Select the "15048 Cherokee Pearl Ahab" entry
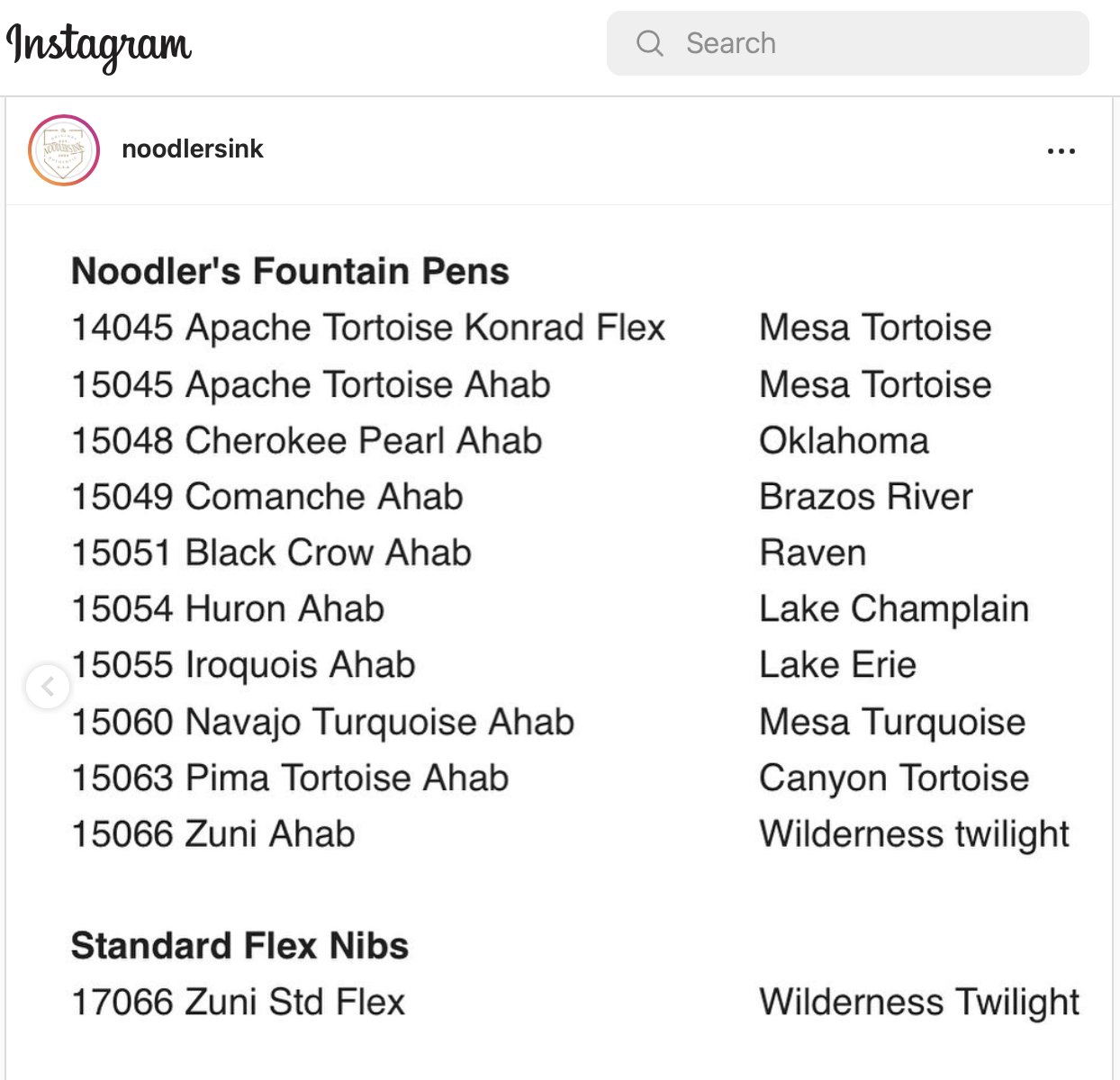The image size is (1120, 1080). [x=307, y=441]
